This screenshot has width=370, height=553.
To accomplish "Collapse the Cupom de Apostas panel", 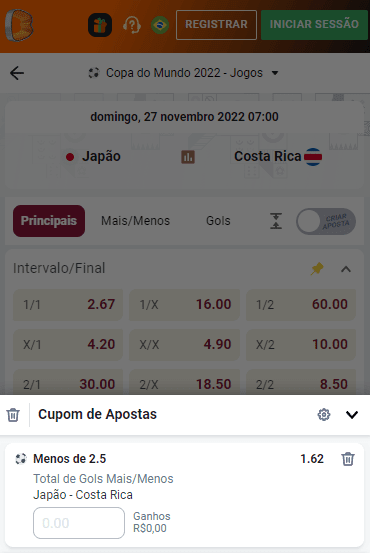I will click(x=352, y=415).
